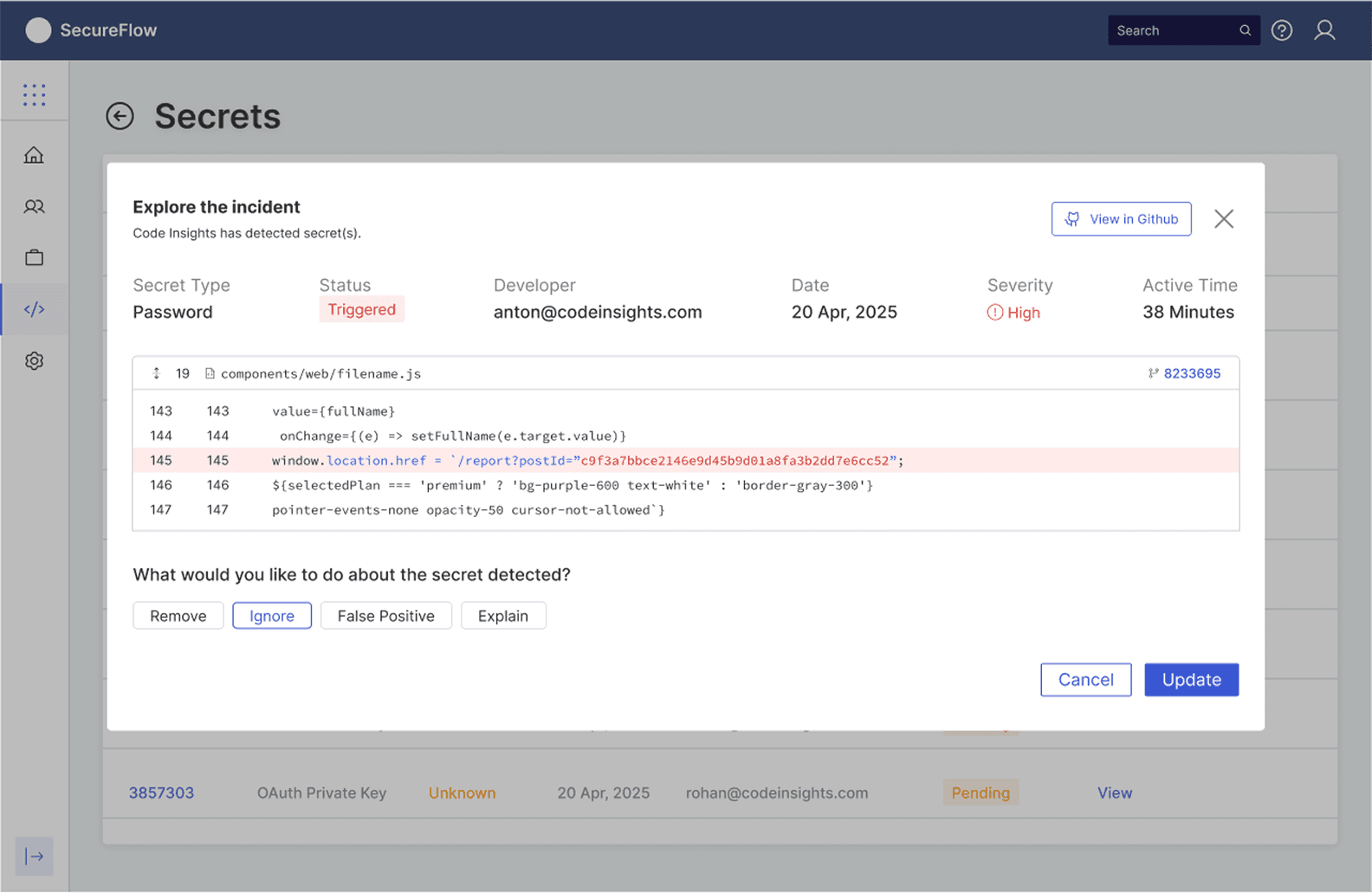Go to Home in the sidebar

34,155
